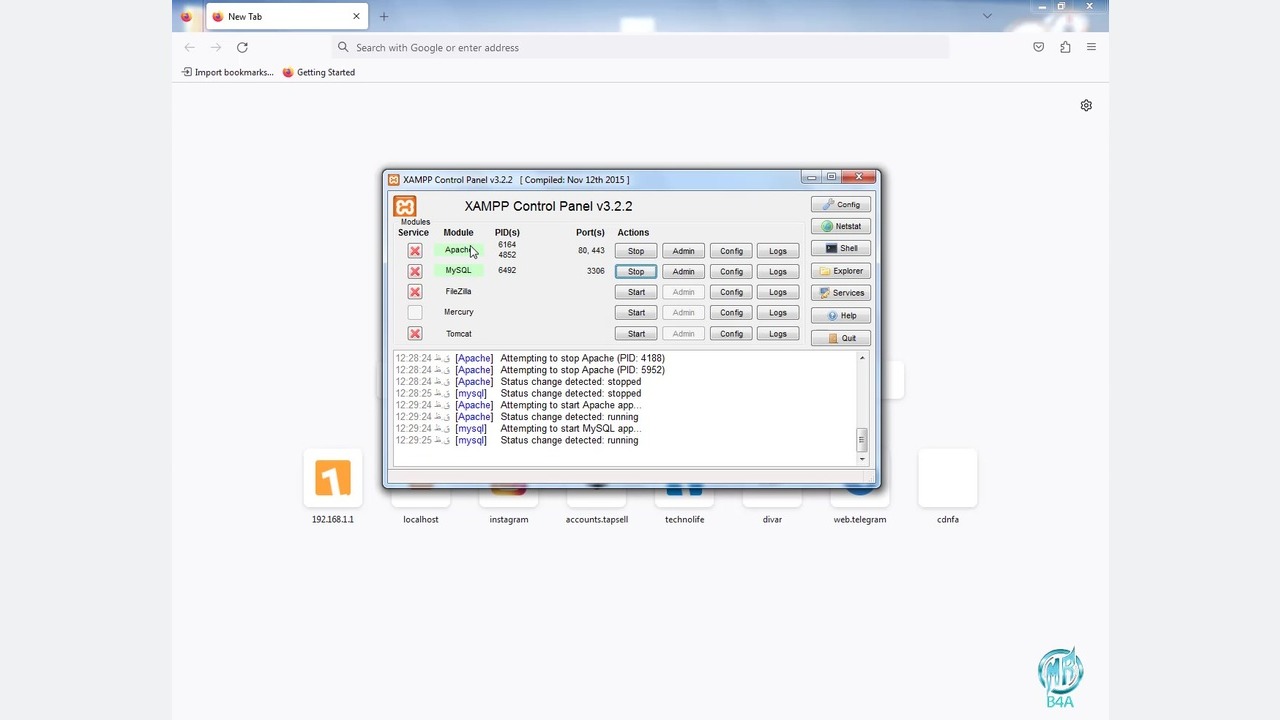Screen dimensions: 1280x720
Task: Close the New Tab tab
Action: (x=356, y=16)
